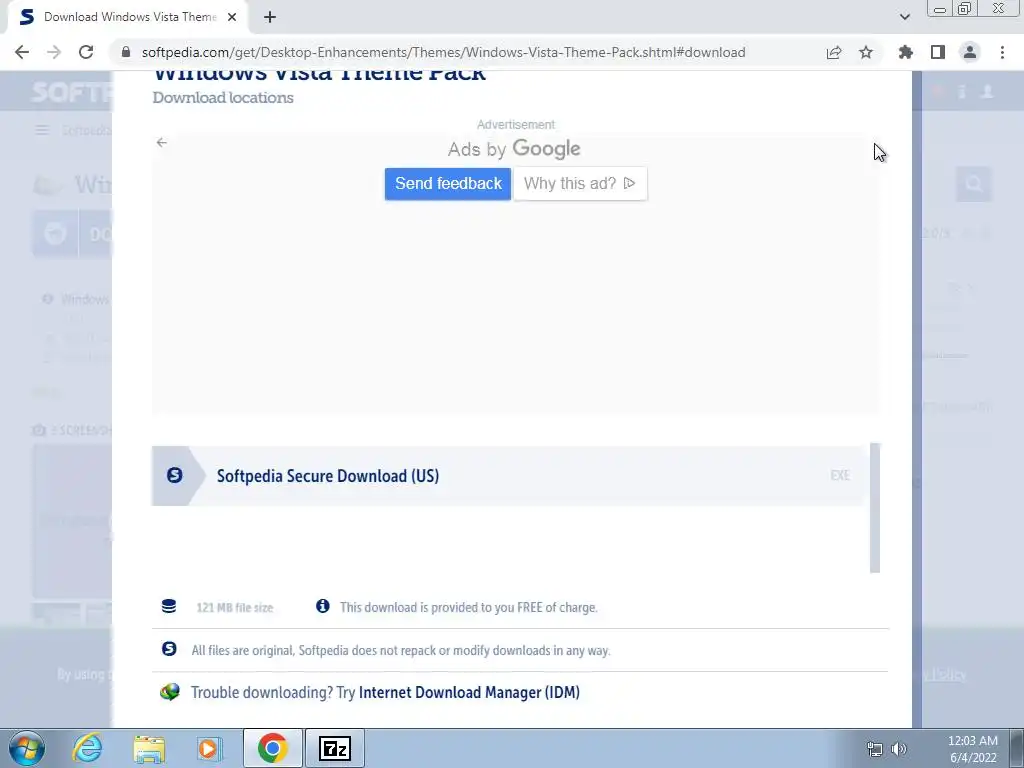
Task: Bookmark this page with the star icon
Action: click(x=866, y=52)
